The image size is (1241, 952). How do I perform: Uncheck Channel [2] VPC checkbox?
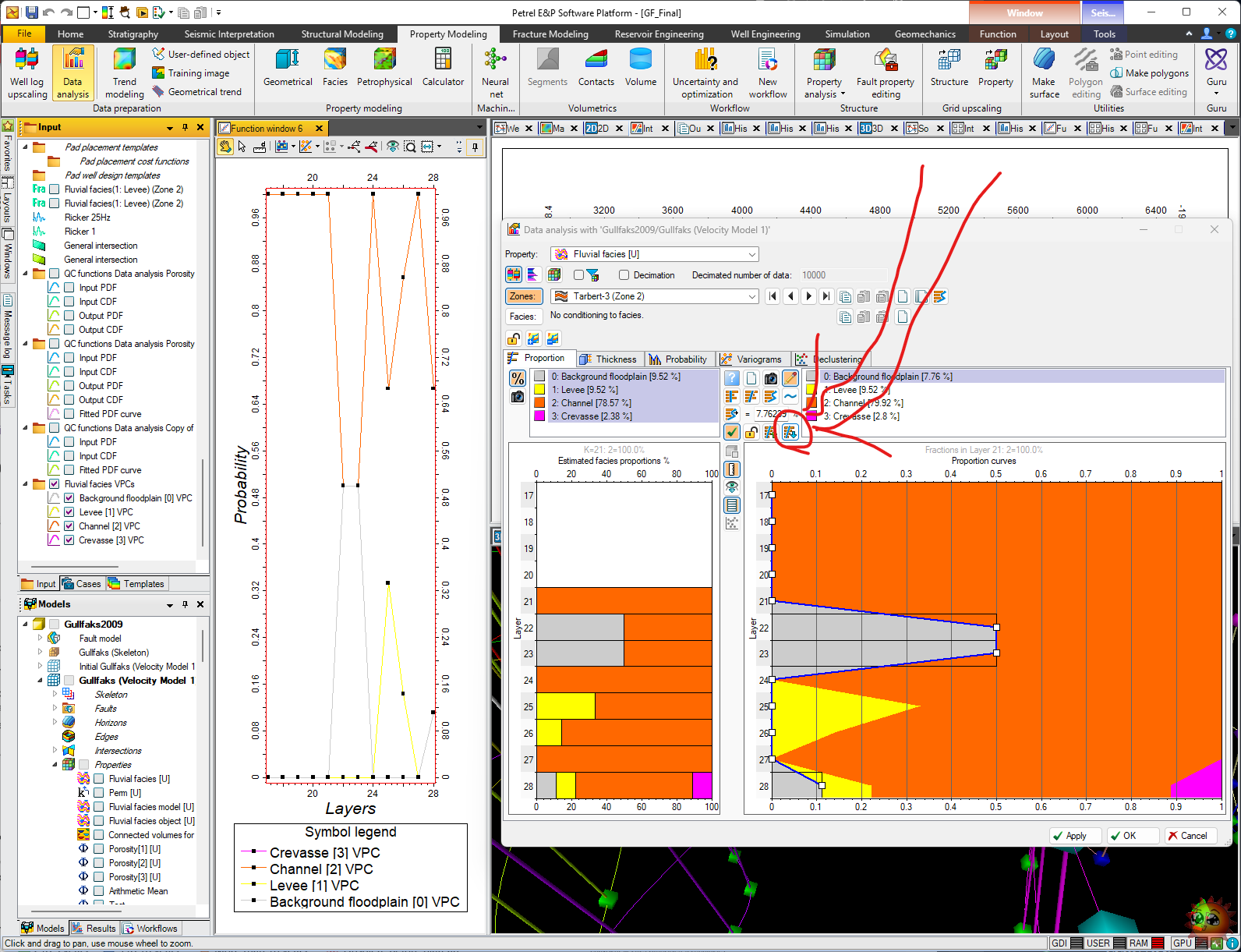69,526
